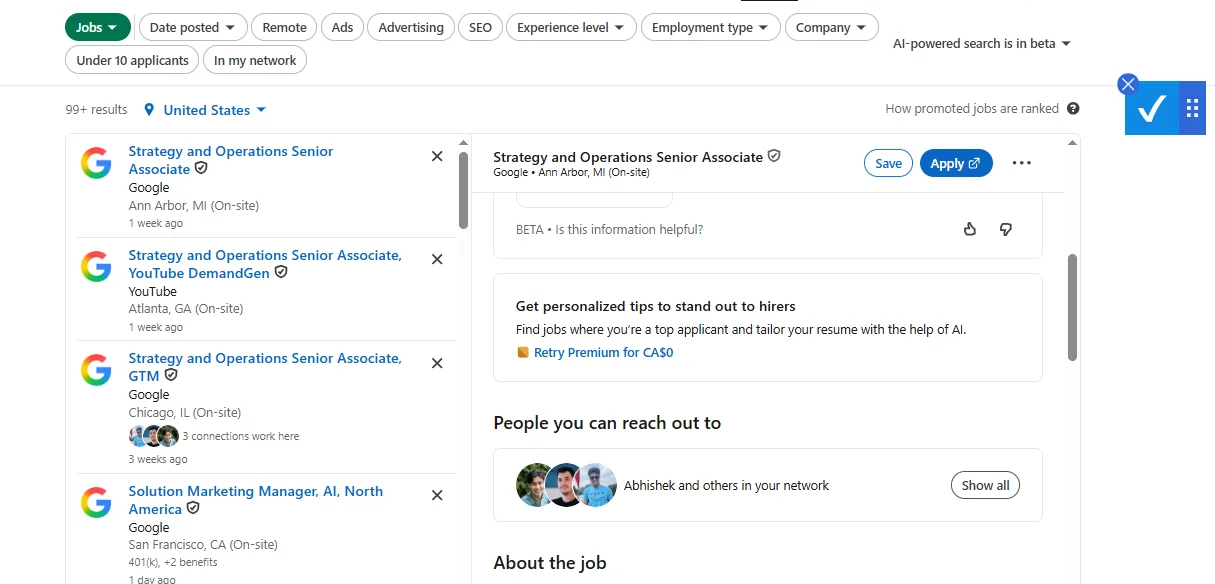Viewport: 1215px width, 584px height.
Task: Open the Strategy and Operations Senior Associate, GTM listing
Action: coord(265,367)
